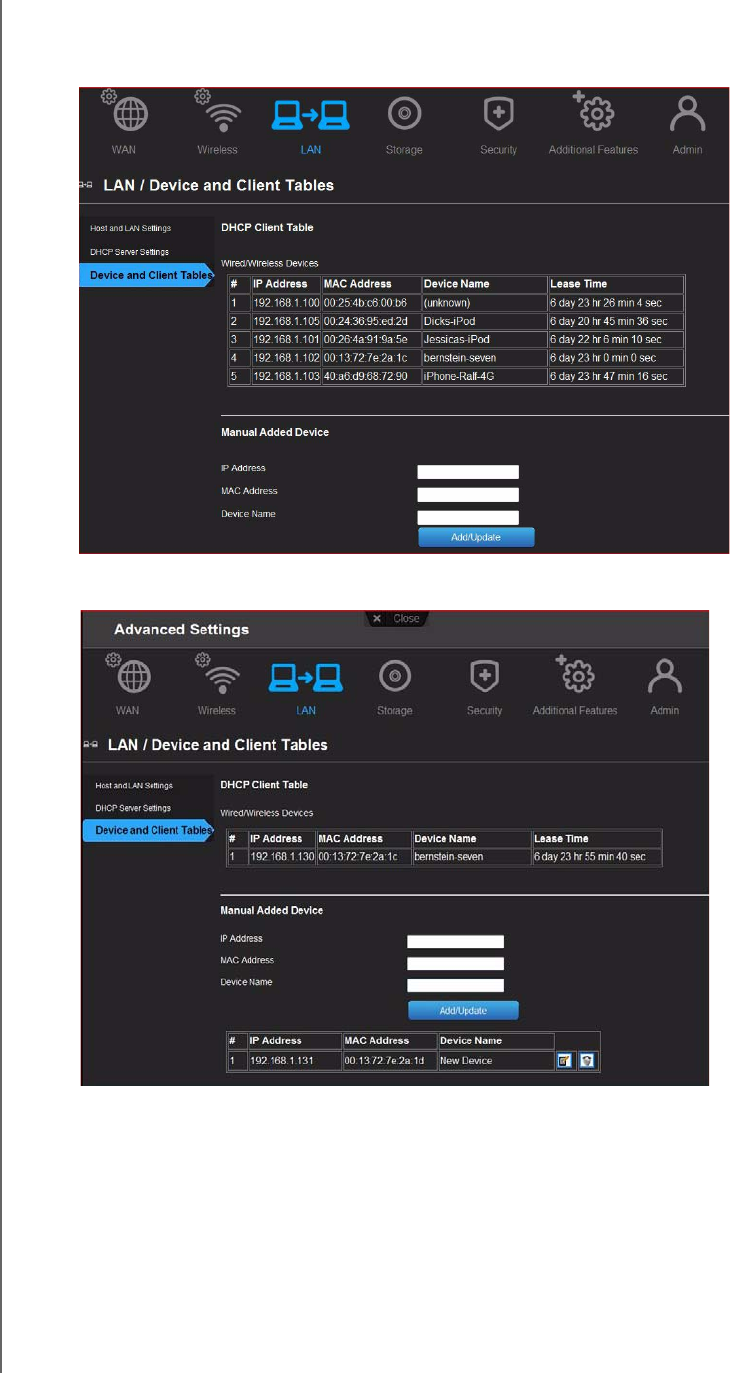Edit the New Device entry icon
The height and width of the screenshot is (1373, 730).
point(566,1060)
